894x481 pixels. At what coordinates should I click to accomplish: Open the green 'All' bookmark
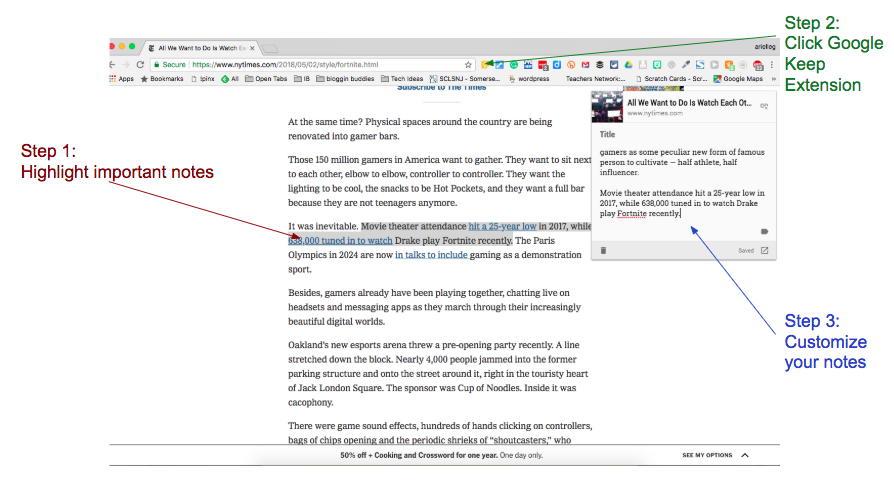click(x=230, y=79)
